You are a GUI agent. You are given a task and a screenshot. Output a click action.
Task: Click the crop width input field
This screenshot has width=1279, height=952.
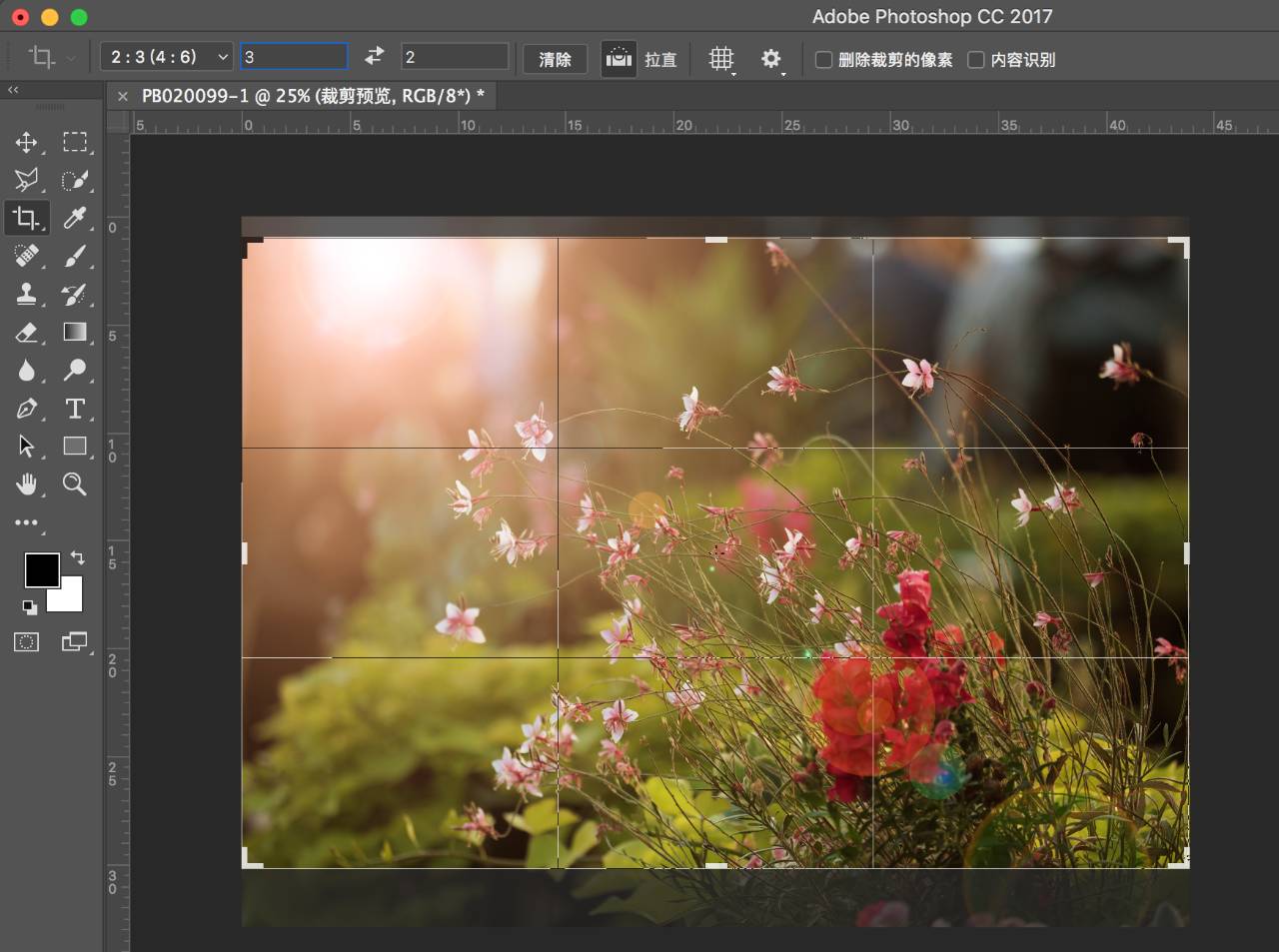[294, 57]
